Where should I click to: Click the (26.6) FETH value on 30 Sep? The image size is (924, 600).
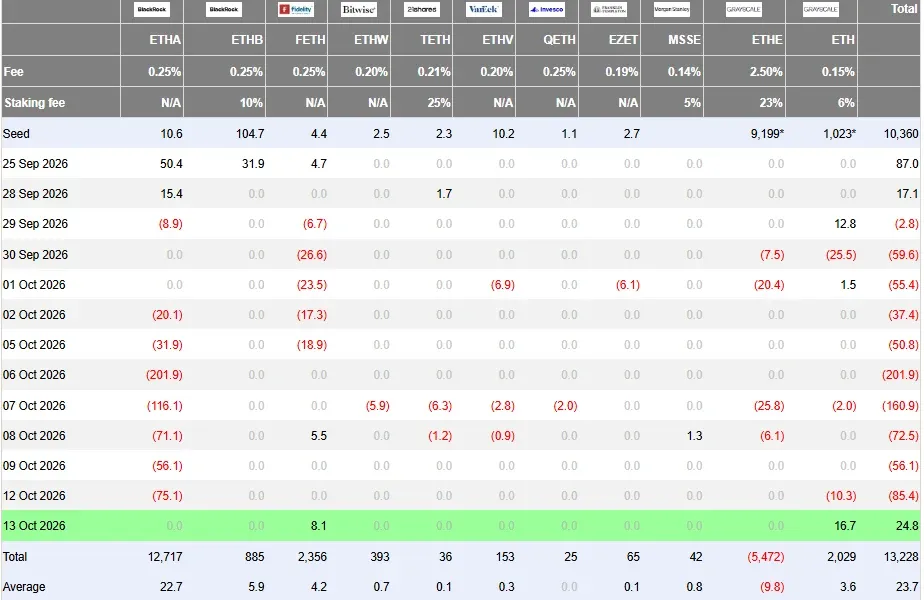312,255
